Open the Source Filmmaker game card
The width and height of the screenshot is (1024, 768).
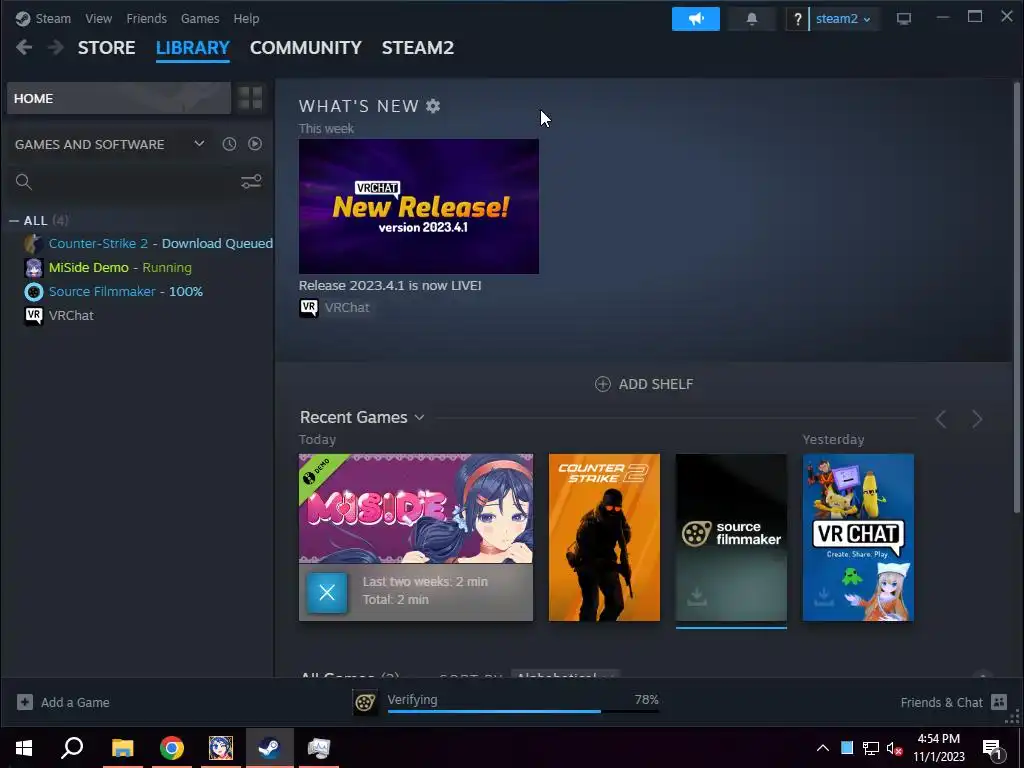(x=731, y=537)
